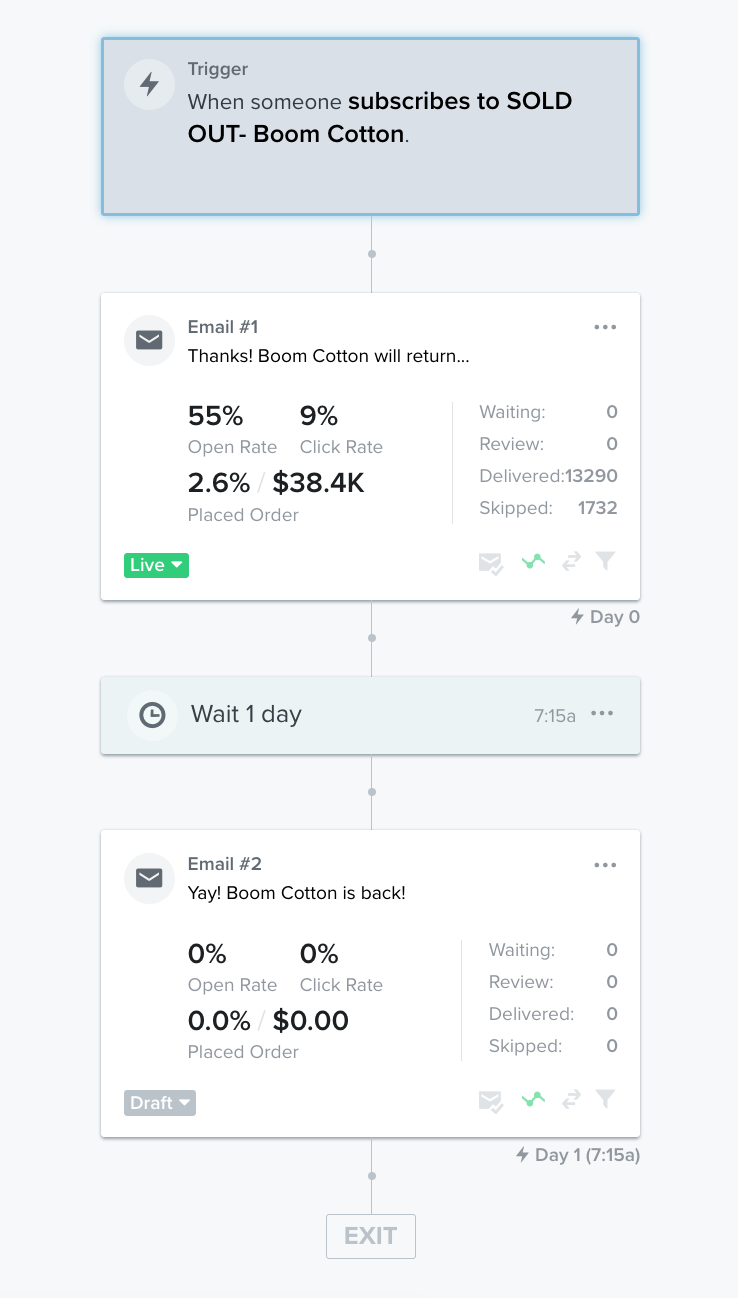Click the filter funnel icon on Email #2

pos(605,1099)
